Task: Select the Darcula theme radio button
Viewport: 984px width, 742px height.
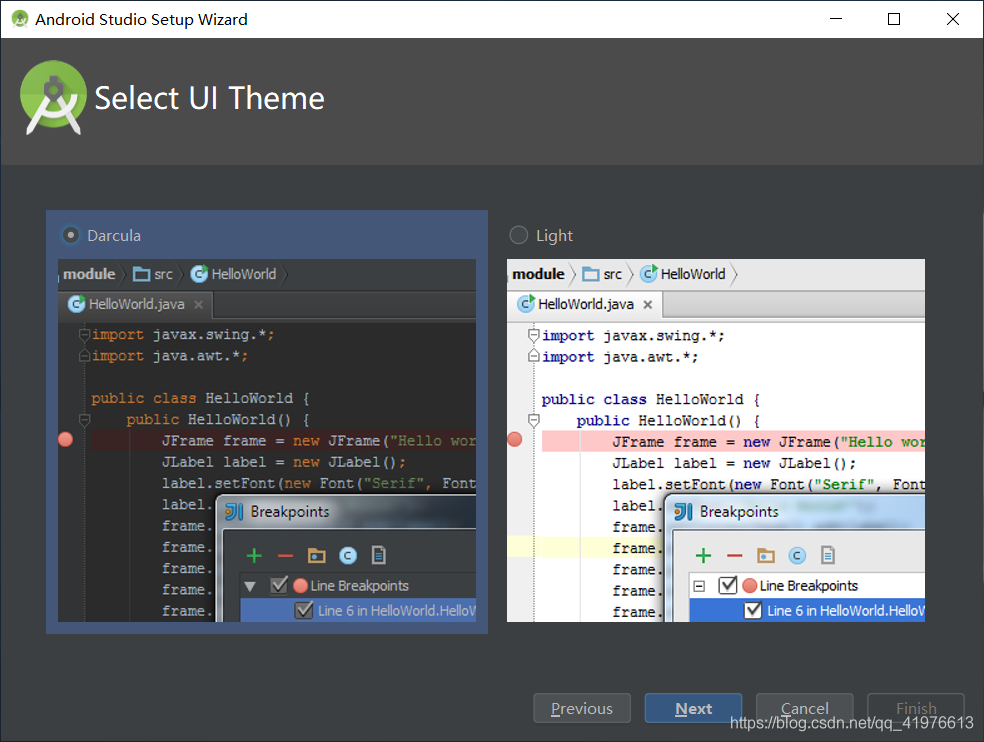Action: pos(70,235)
